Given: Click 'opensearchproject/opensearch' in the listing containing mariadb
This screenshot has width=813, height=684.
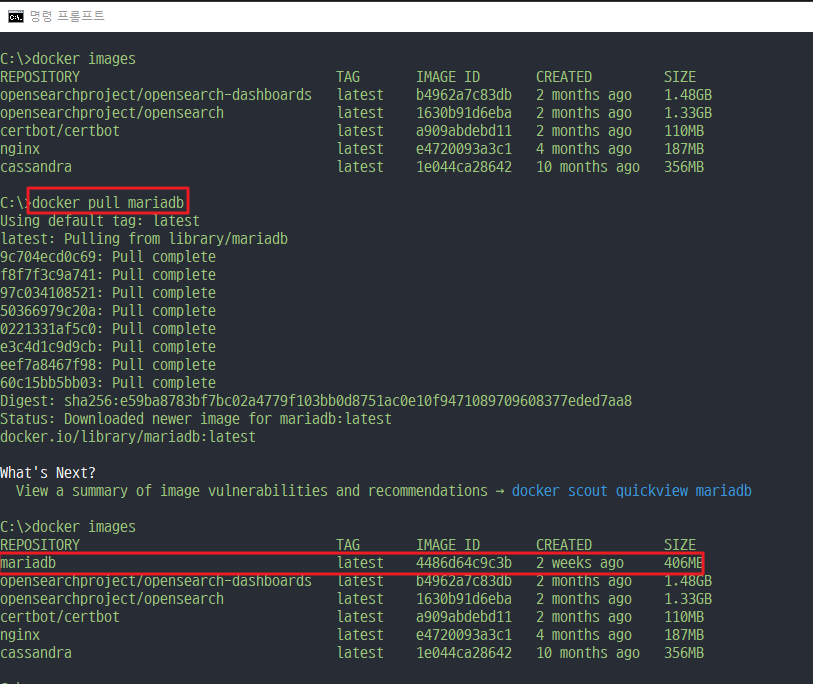Looking at the screenshot, I should [112, 599].
